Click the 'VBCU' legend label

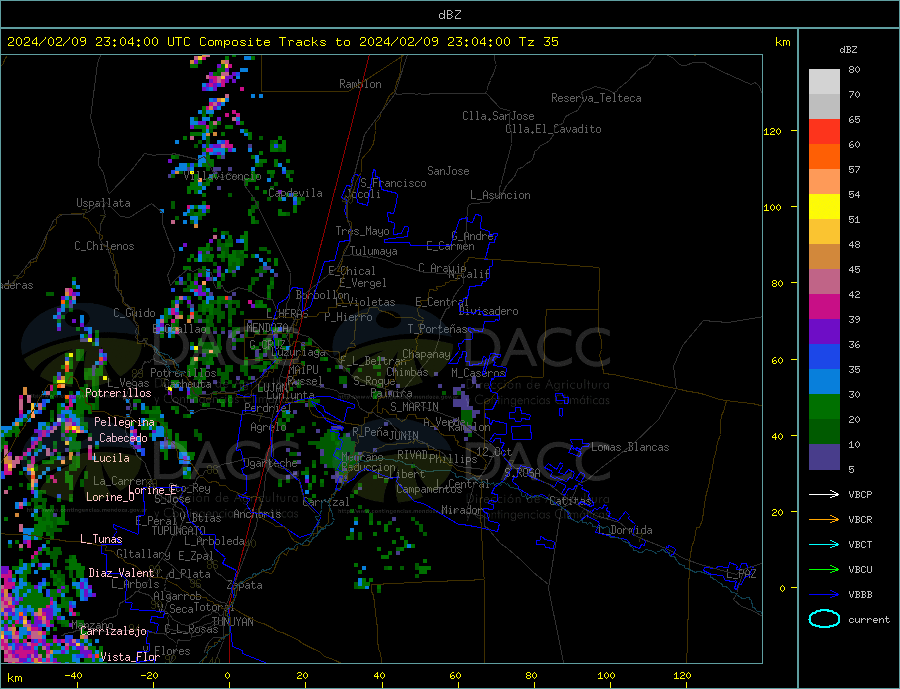click(x=860, y=570)
